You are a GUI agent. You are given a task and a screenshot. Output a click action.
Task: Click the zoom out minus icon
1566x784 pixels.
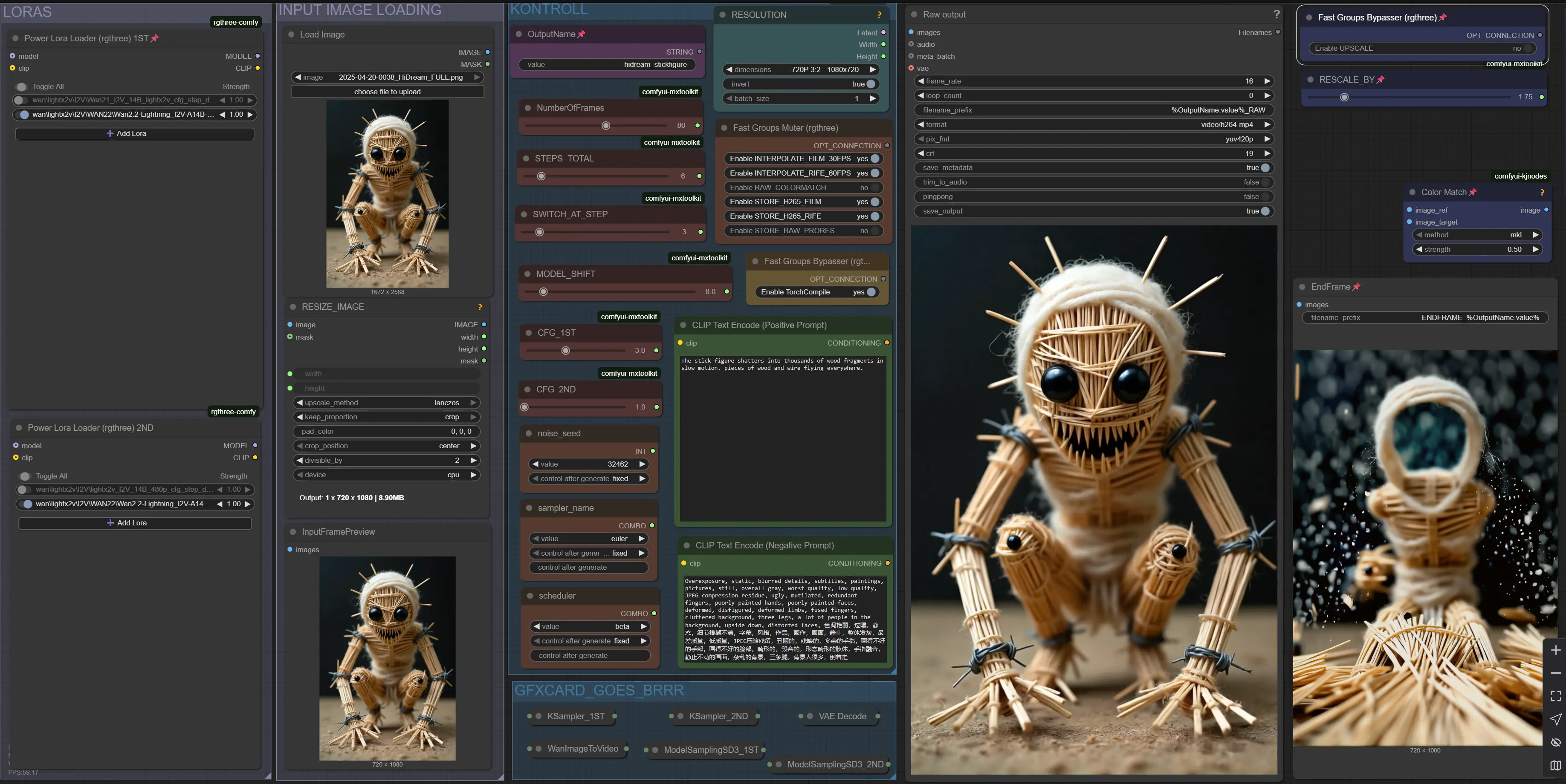tap(1555, 673)
